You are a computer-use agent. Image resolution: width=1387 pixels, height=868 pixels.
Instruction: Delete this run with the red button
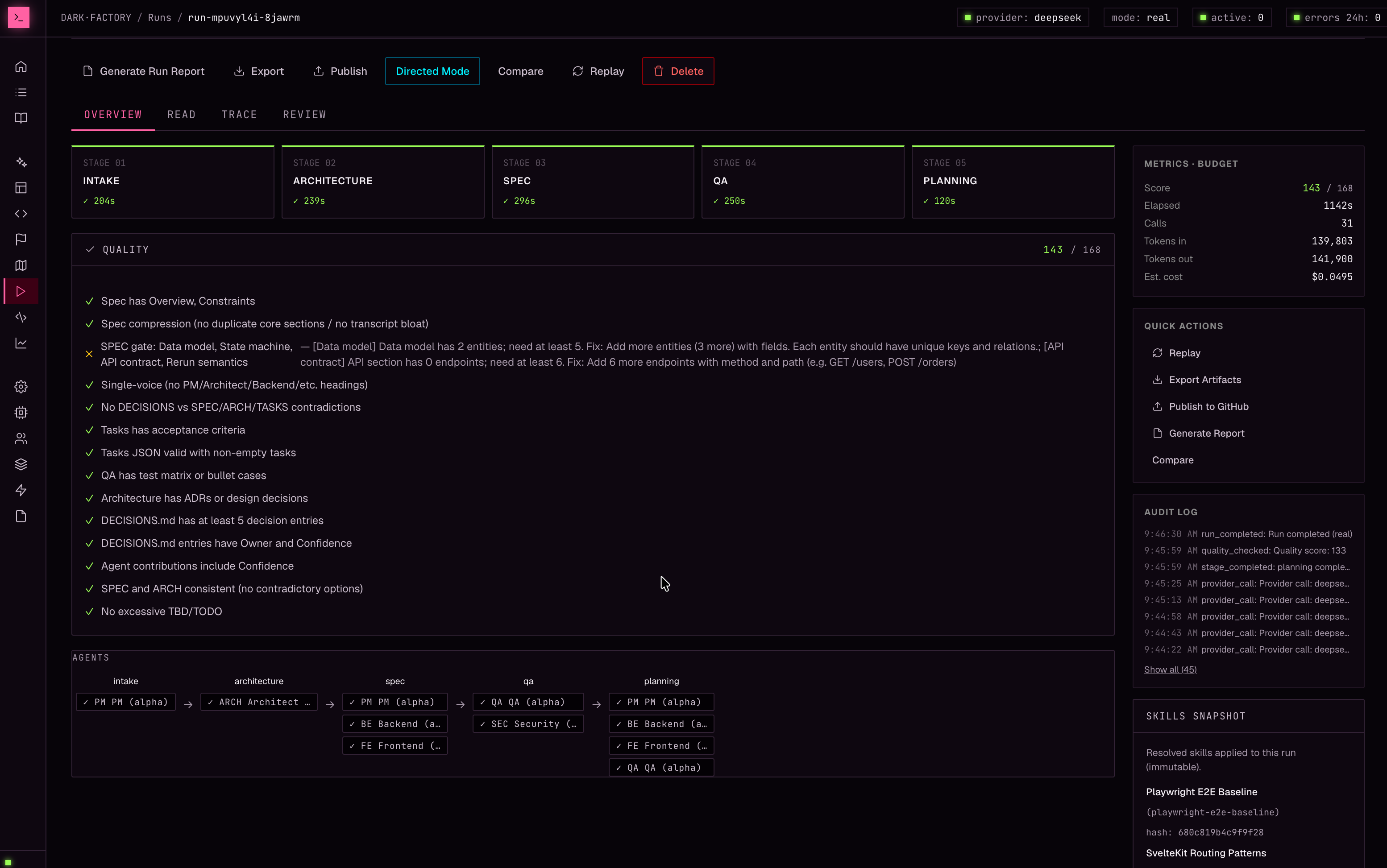[678, 71]
